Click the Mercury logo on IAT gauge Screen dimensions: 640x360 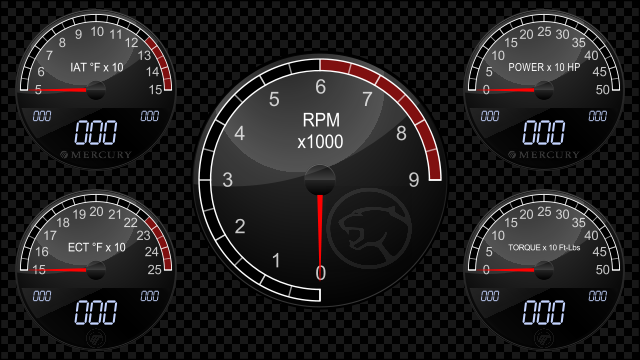click(96, 155)
